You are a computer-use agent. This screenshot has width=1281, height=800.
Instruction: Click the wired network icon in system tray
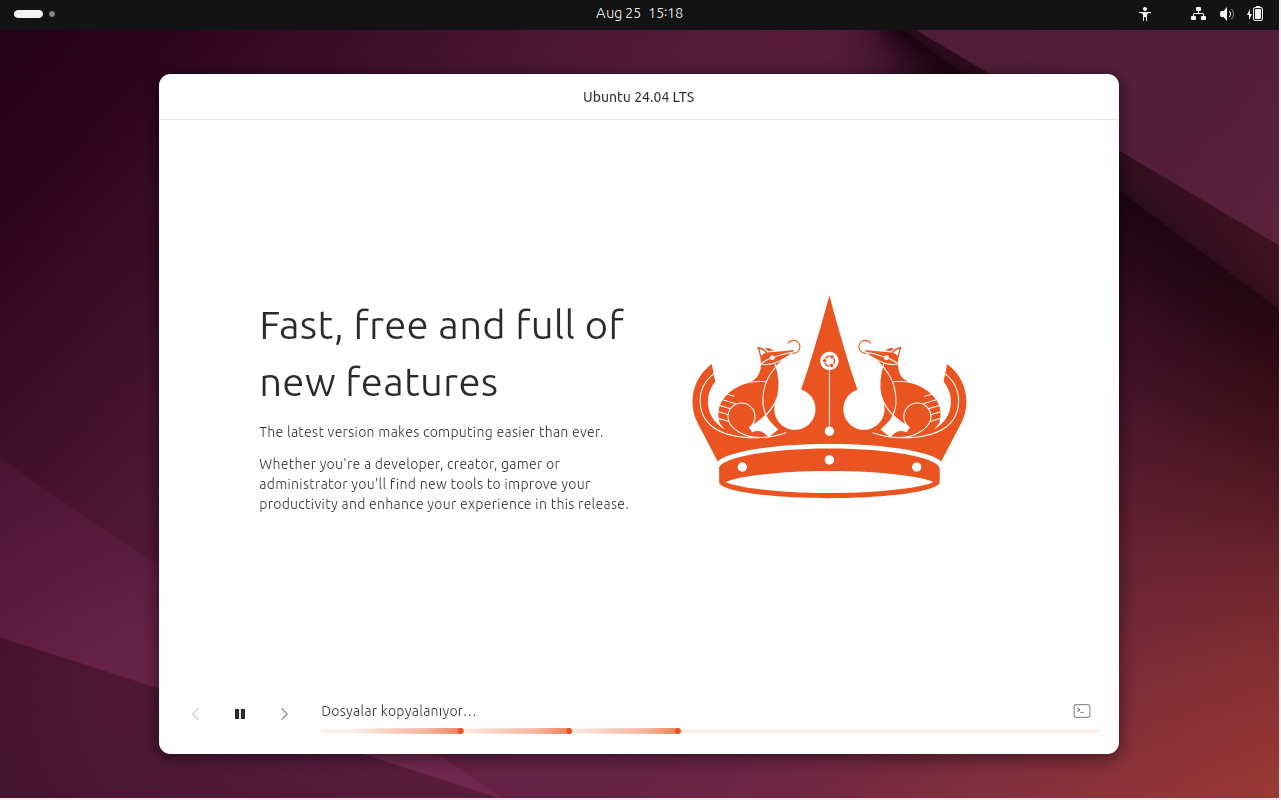point(1198,14)
